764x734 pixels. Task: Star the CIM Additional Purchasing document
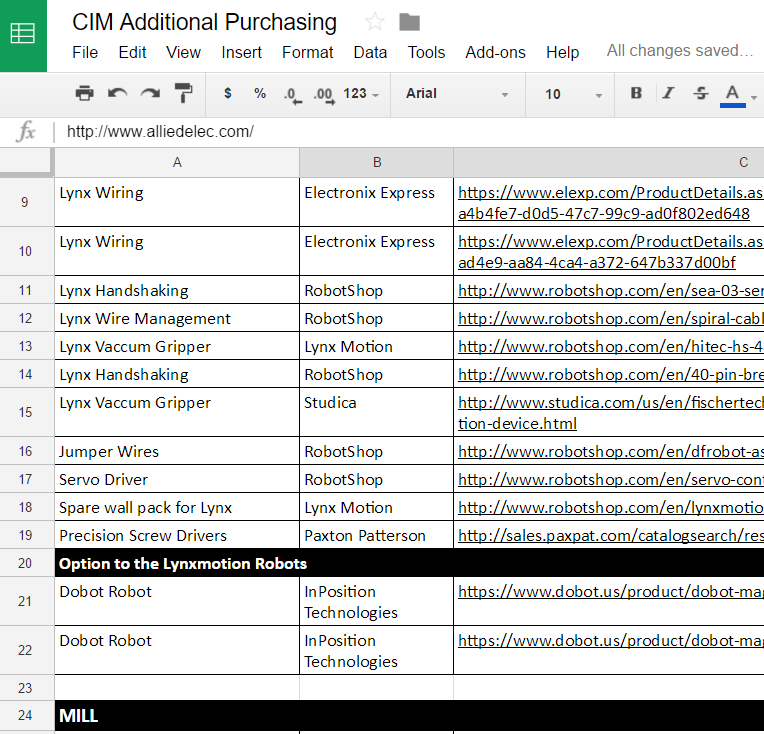click(x=375, y=22)
